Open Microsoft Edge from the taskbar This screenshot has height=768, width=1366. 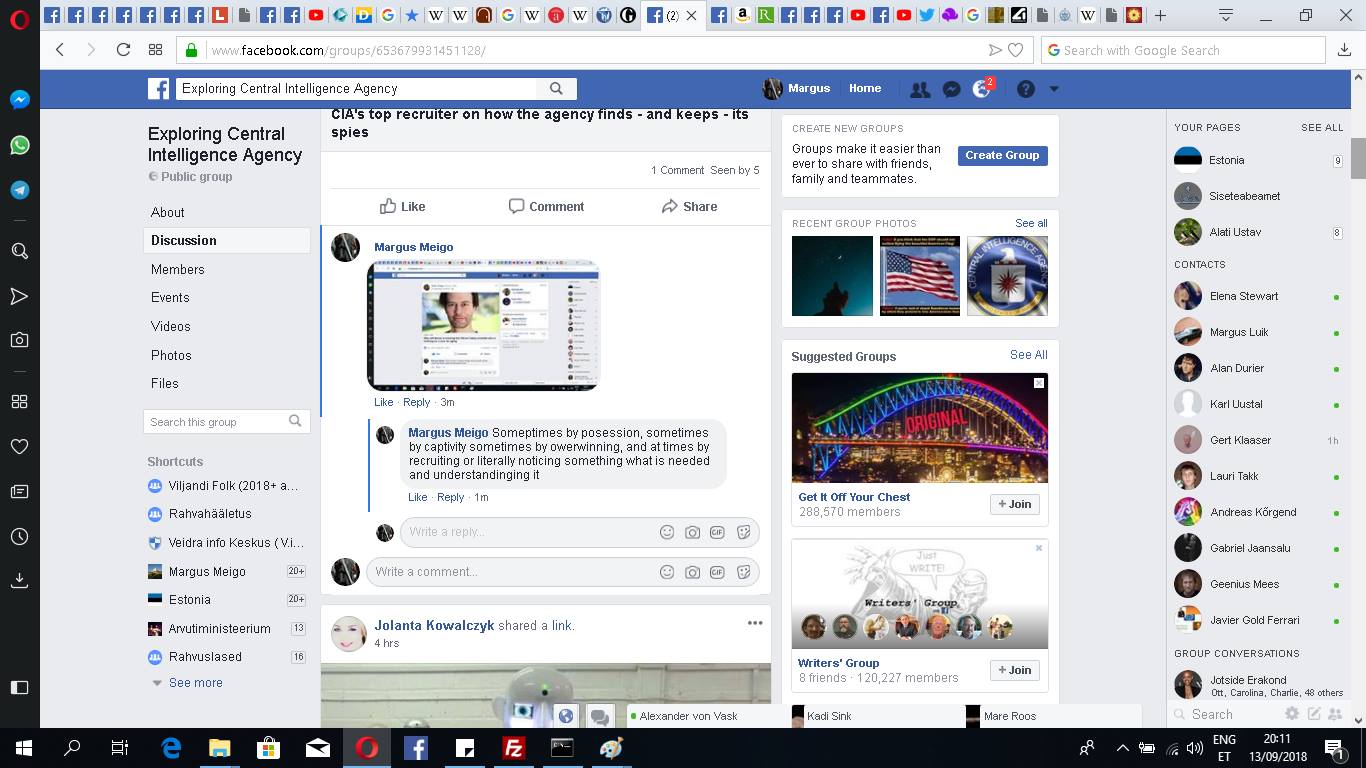click(171, 747)
